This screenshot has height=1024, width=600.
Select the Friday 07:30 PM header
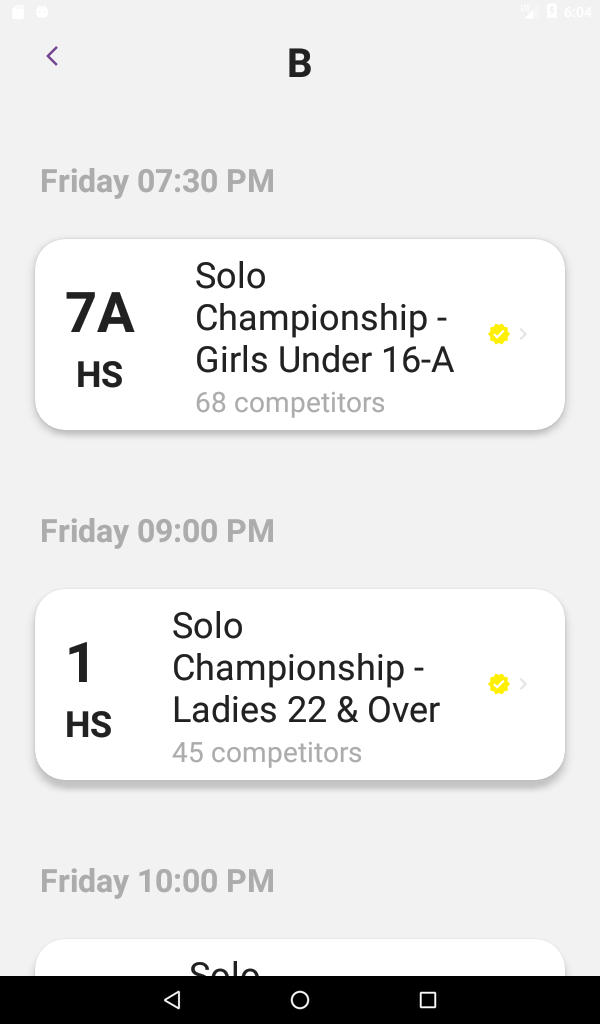(157, 181)
